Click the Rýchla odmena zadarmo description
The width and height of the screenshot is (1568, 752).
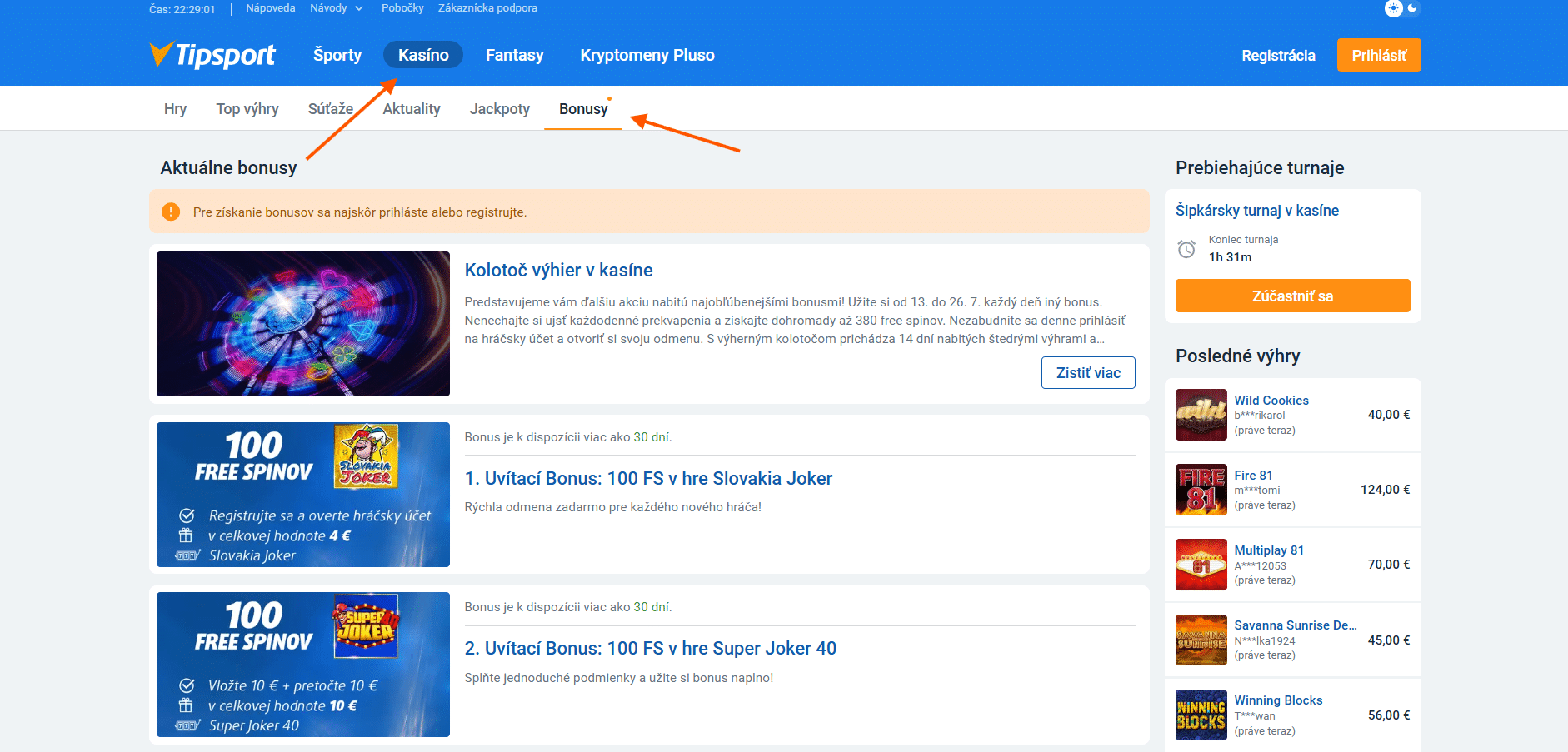point(613,507)
